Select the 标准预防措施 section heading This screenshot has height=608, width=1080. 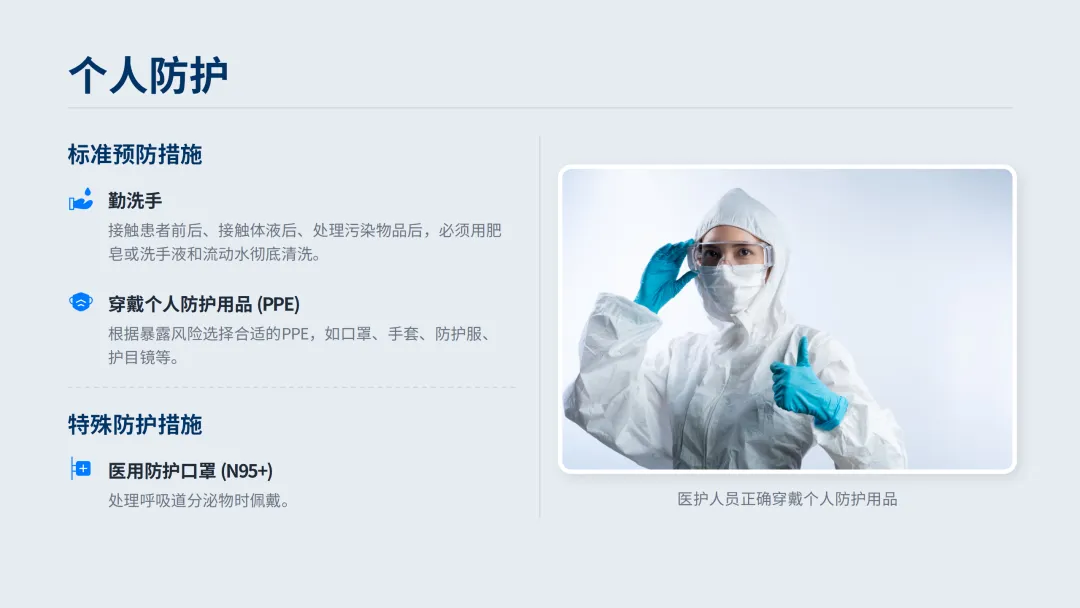tap(134, 154)
